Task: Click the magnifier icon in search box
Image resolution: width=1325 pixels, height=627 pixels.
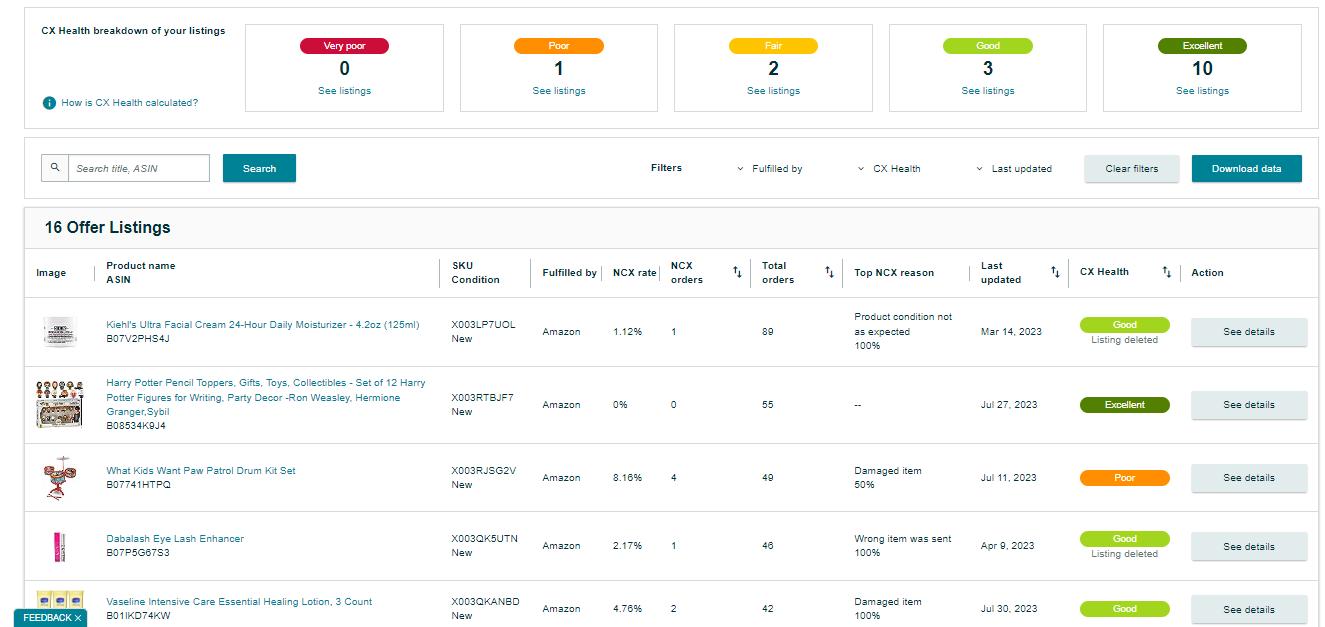Action: click(55, 168)
